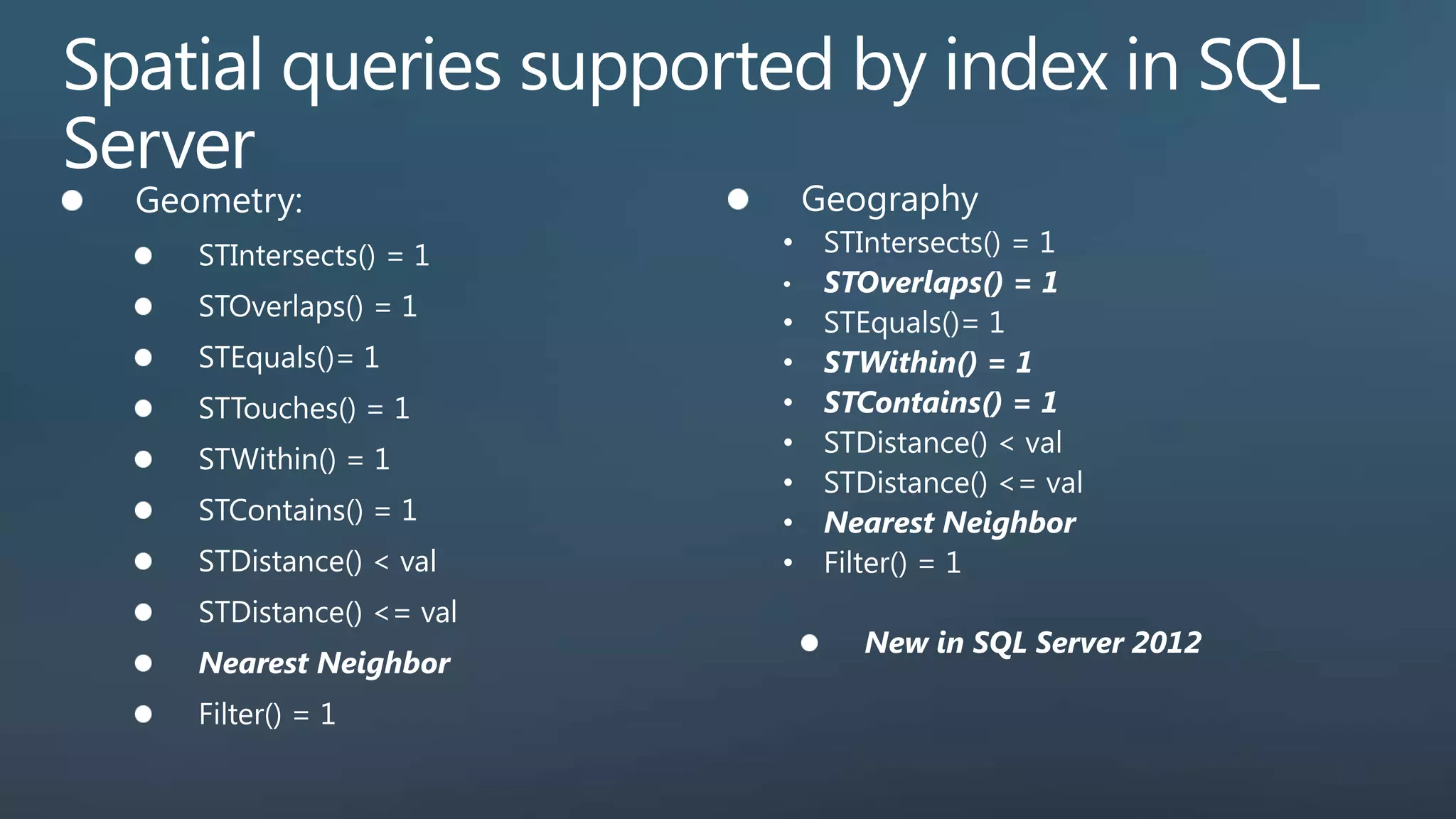Click the STTouches() = 1 line
This screenshot has height=819, width=1456.
pyautogui.click(x=304, y=409)
